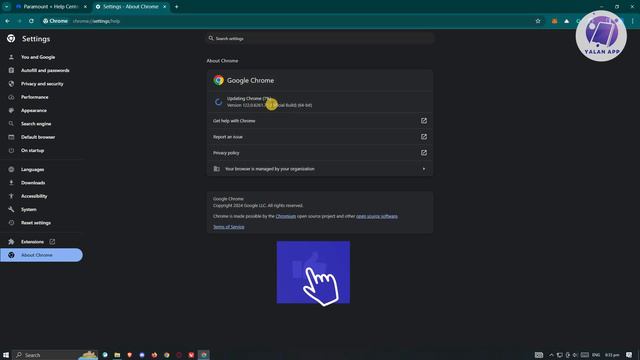Open Reset settings page
The width and height of the screenshot is (640, 360).
pyautogui.click(x=36, y=223)
